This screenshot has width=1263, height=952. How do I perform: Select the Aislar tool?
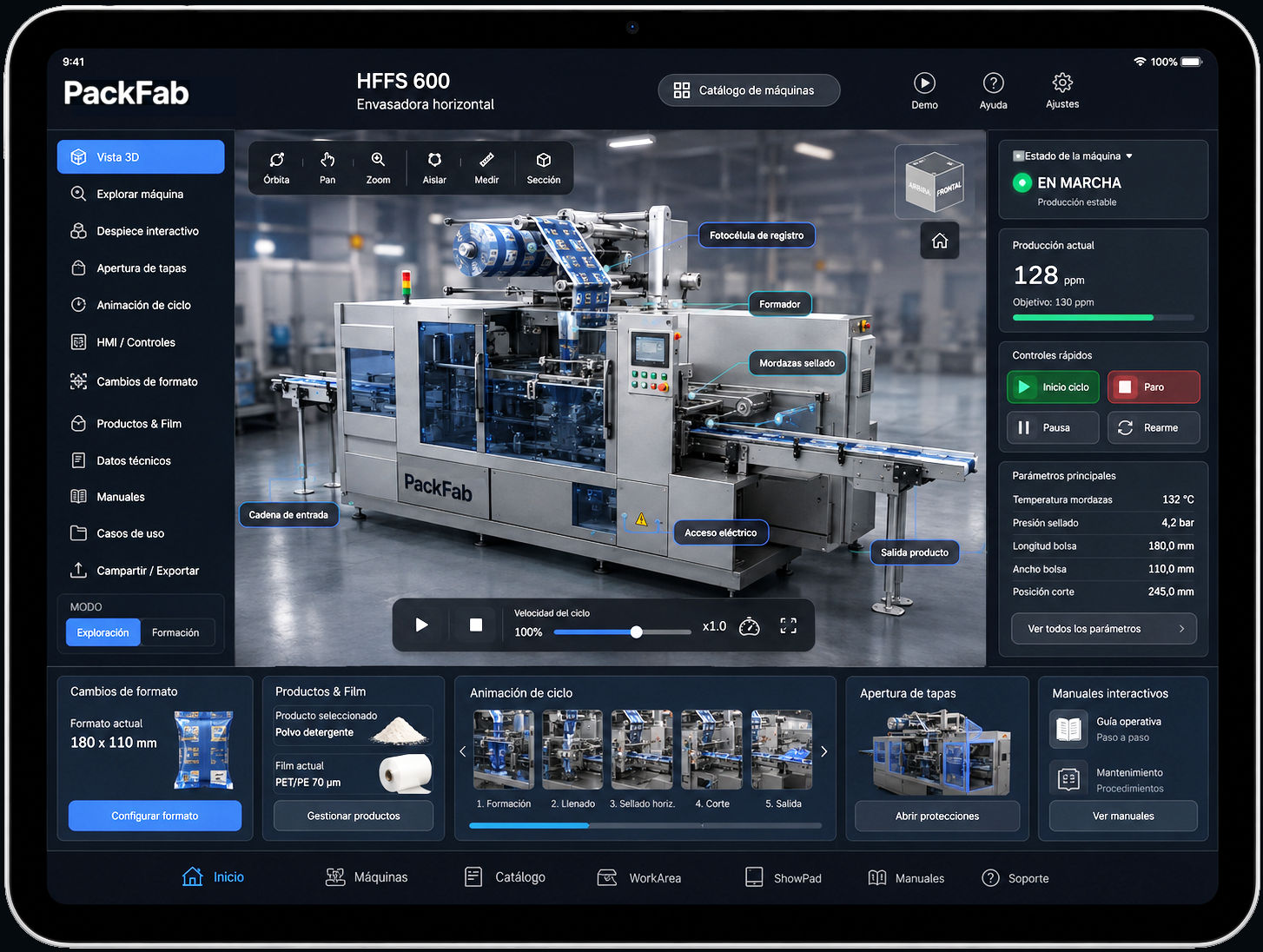tap(434, 168)
